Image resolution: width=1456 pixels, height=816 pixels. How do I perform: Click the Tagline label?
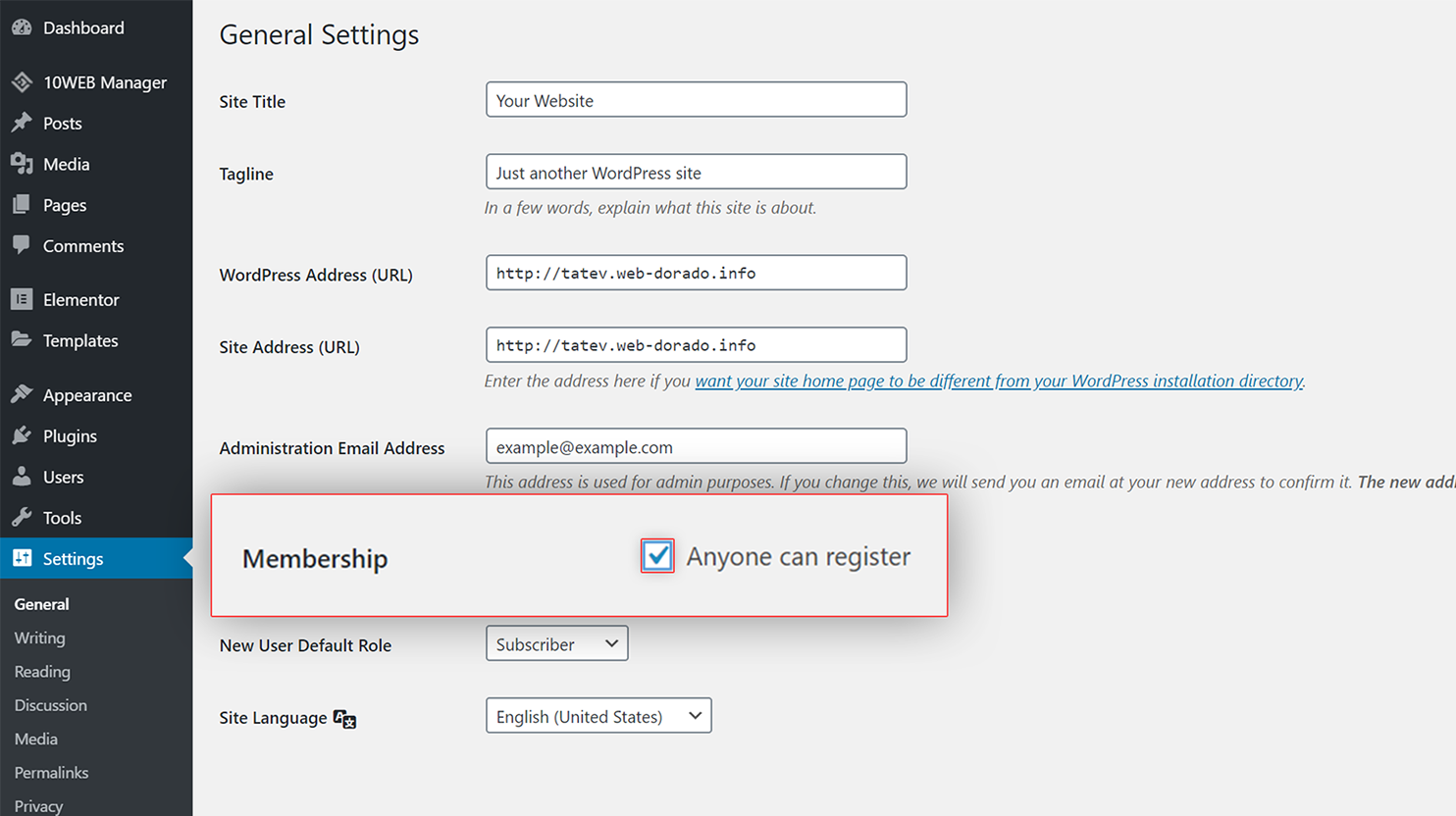pyautogui.click(x=246, y=174)
